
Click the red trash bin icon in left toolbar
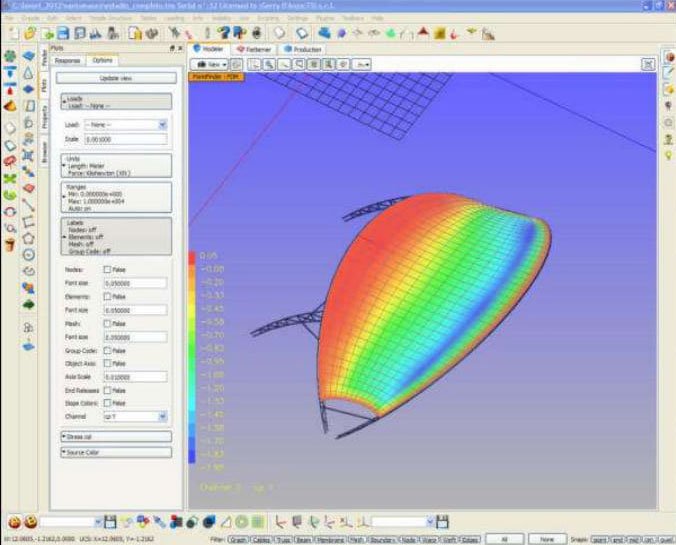coord(10,244)
